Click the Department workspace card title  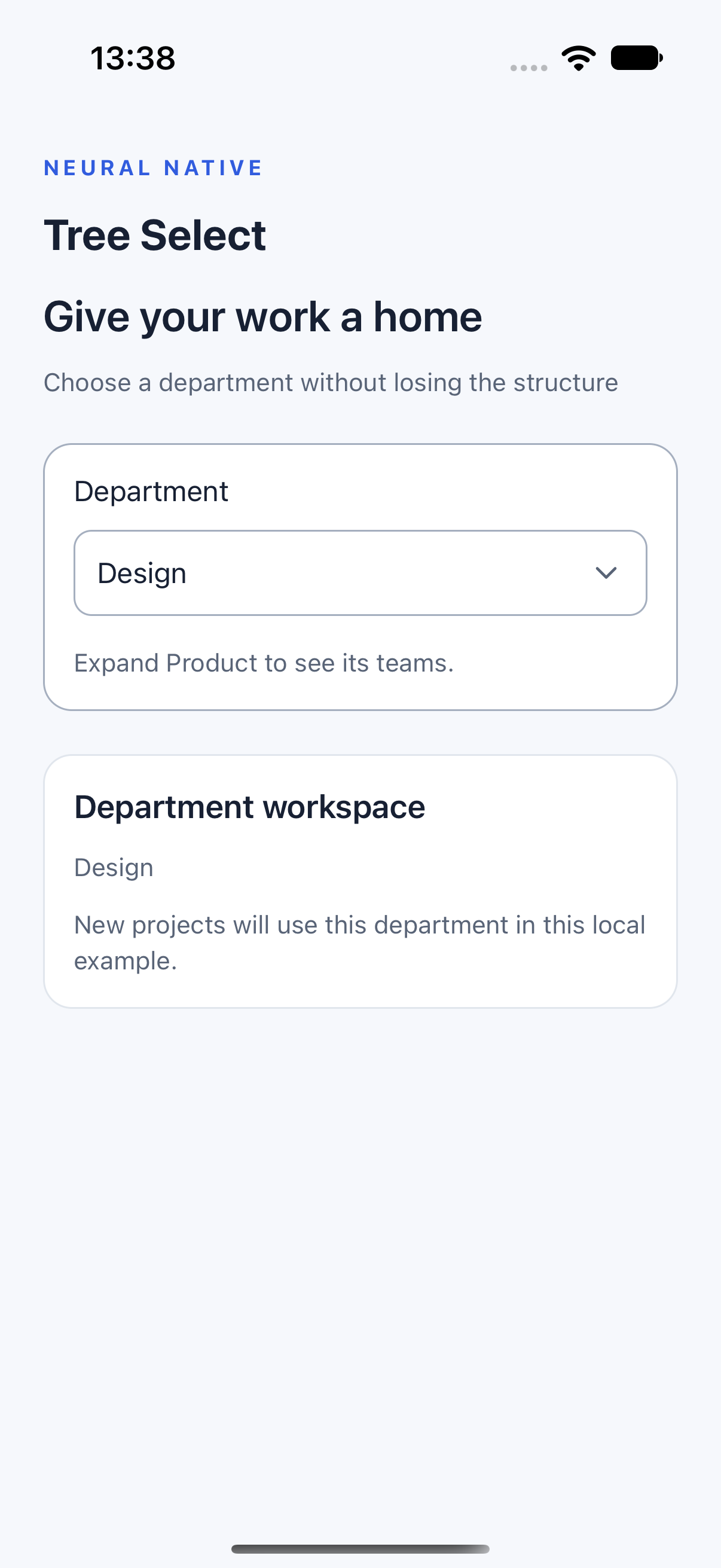249,807
